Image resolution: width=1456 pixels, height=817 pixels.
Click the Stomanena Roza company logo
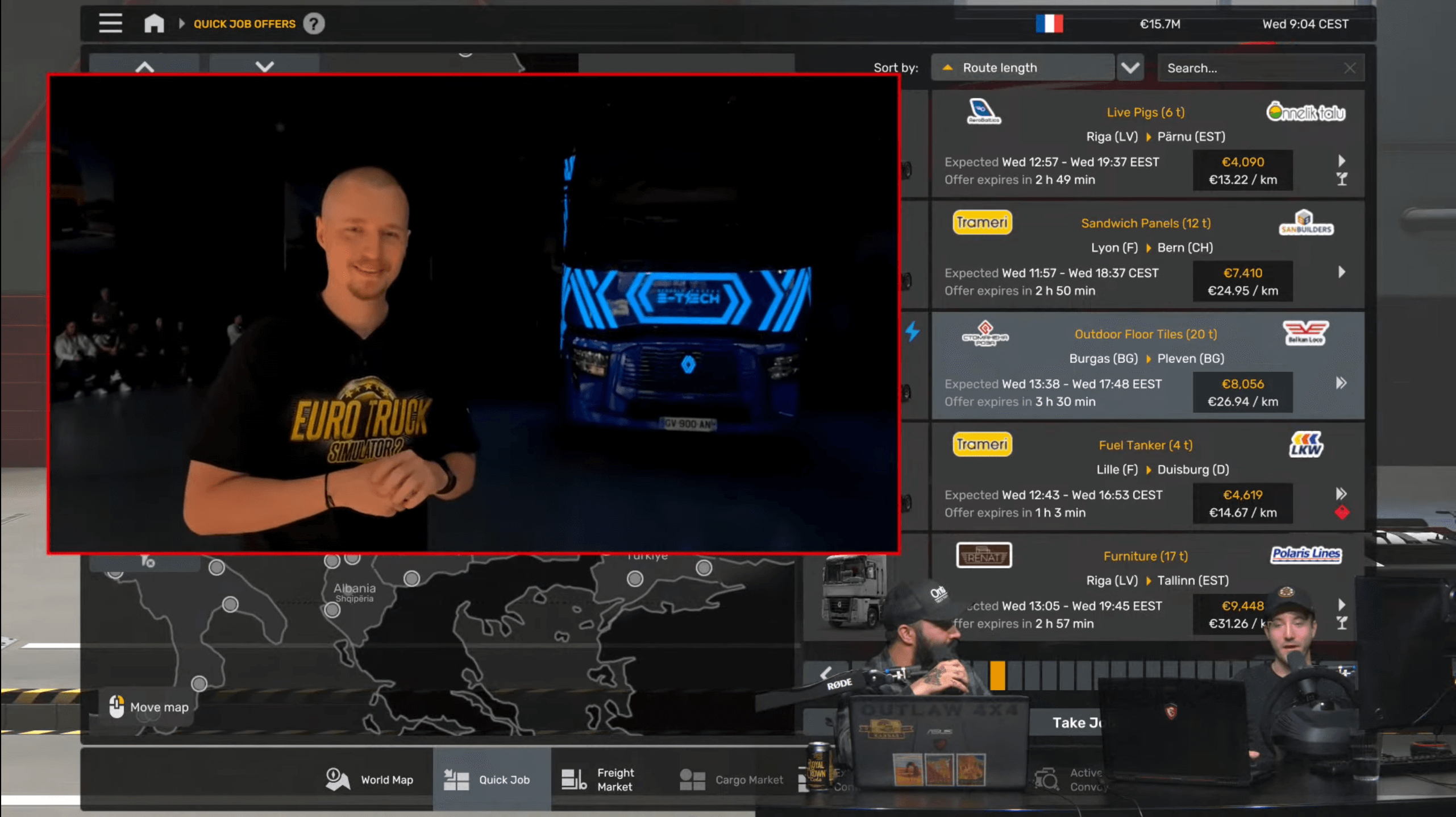point(985,334)
